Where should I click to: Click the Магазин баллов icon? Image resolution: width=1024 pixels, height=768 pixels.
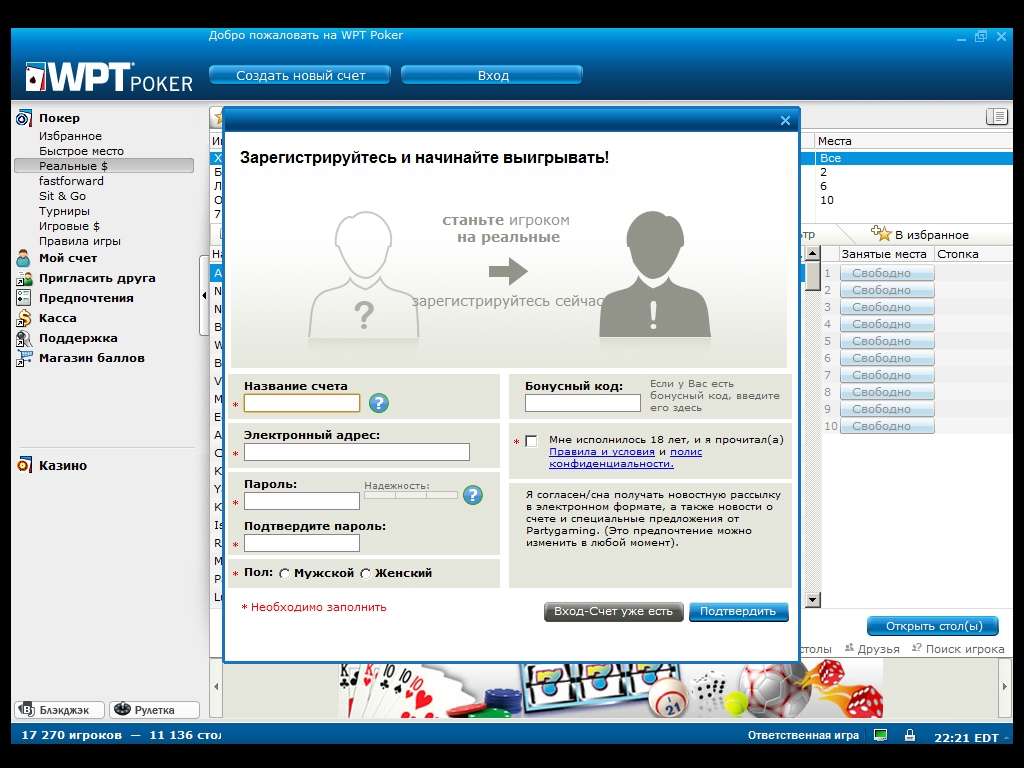click(x=24, y=358)
